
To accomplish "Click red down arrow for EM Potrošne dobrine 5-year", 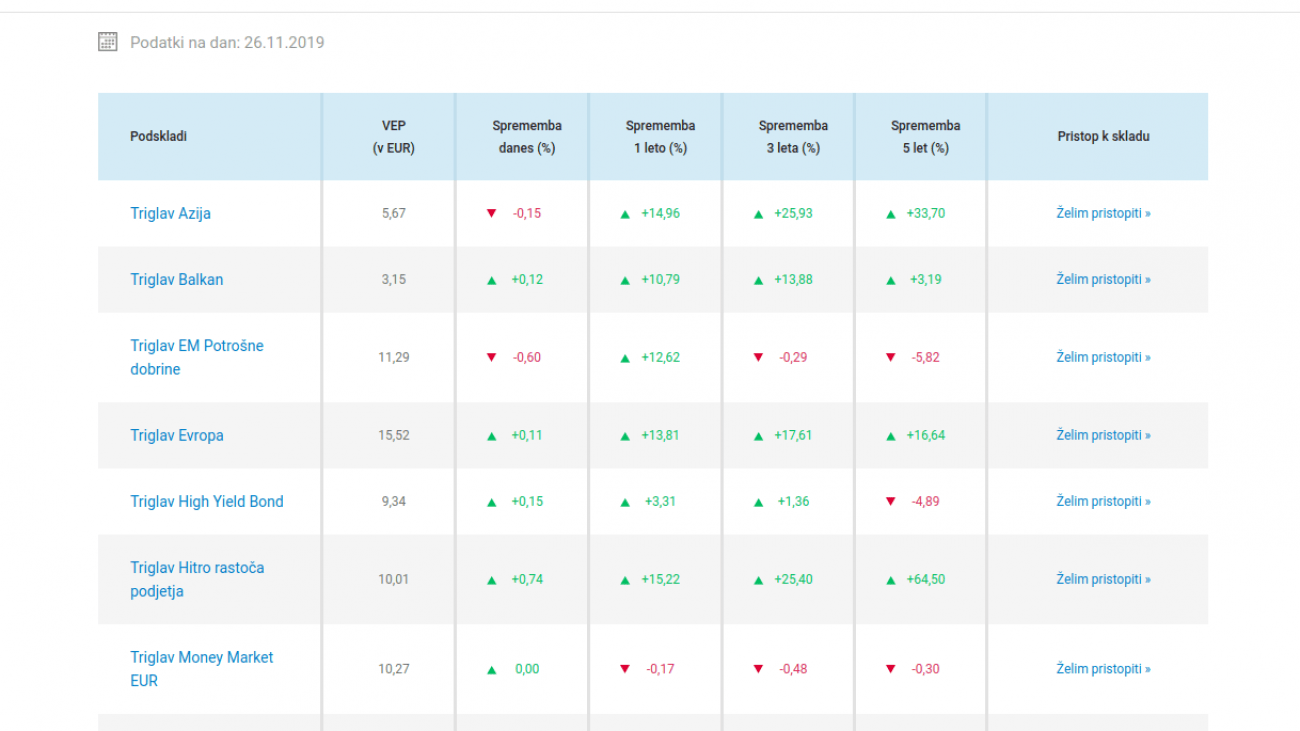I will click(x=891, y=357).
